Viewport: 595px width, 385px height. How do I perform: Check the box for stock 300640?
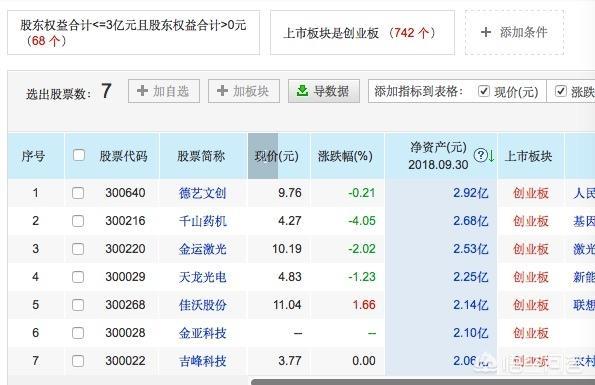coord(78,193)
